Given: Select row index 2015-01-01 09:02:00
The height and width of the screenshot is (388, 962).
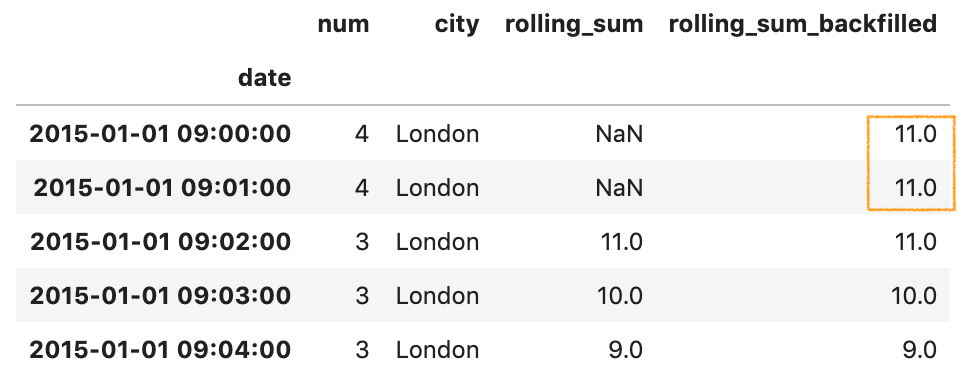Looking at the screenshot, I should tap(160, 242).
